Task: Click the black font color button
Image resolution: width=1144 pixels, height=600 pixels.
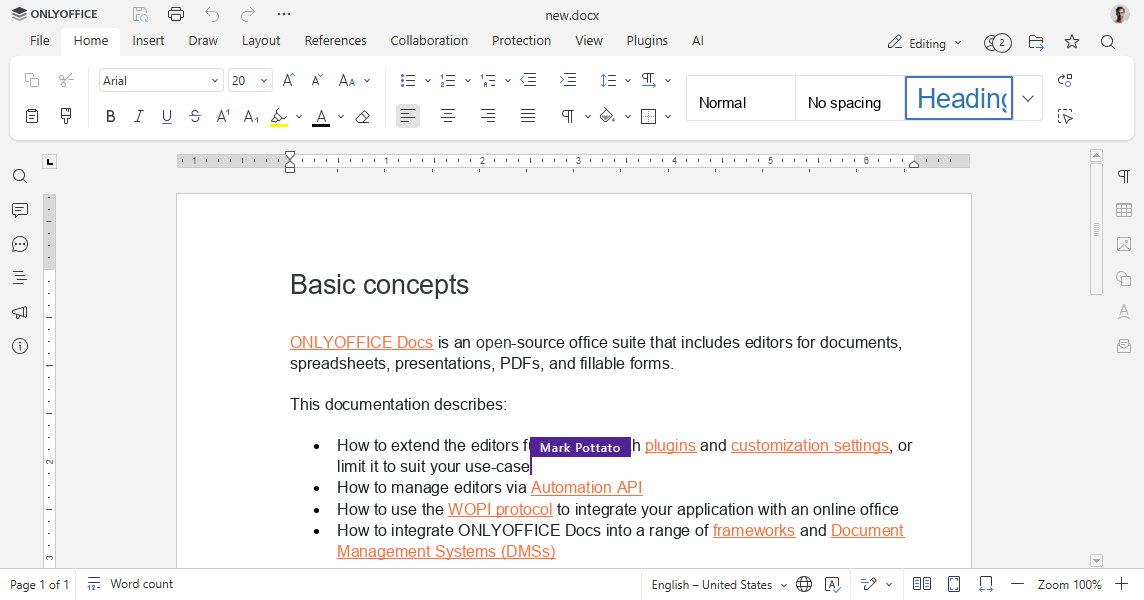Action: 321,116
